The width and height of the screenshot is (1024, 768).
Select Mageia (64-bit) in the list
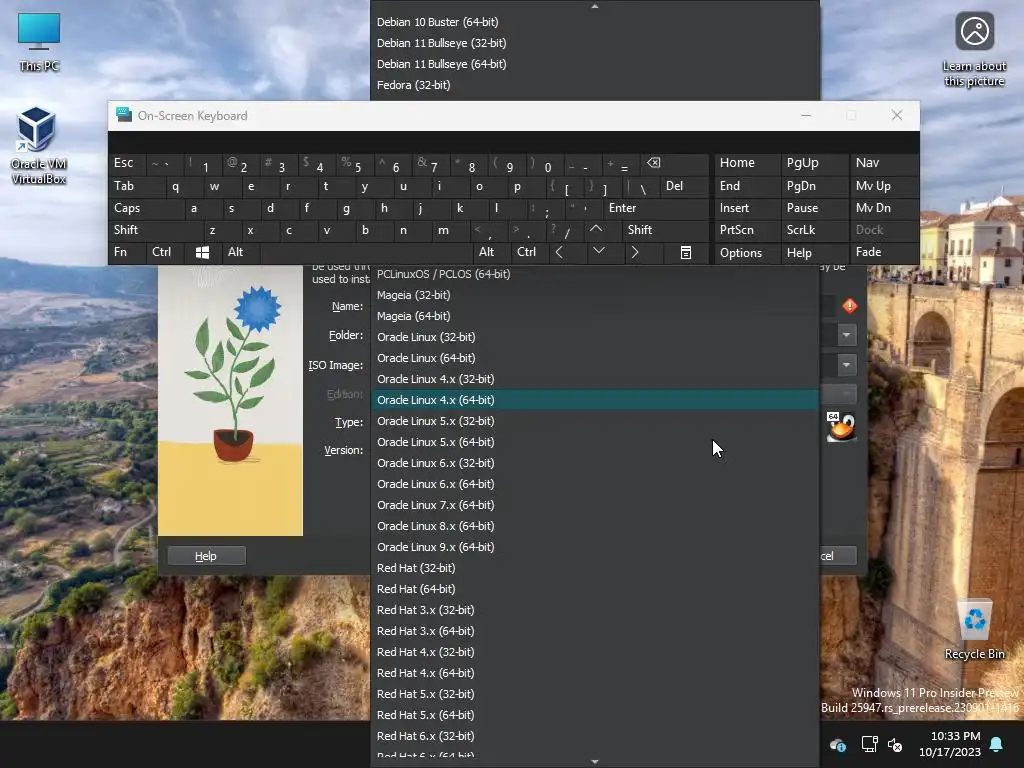click(x=594, y=316)
